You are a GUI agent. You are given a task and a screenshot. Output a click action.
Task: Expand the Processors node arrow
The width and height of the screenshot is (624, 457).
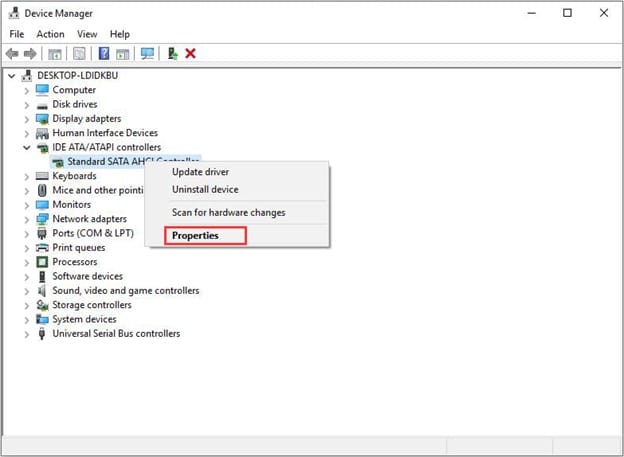(27, 262)
